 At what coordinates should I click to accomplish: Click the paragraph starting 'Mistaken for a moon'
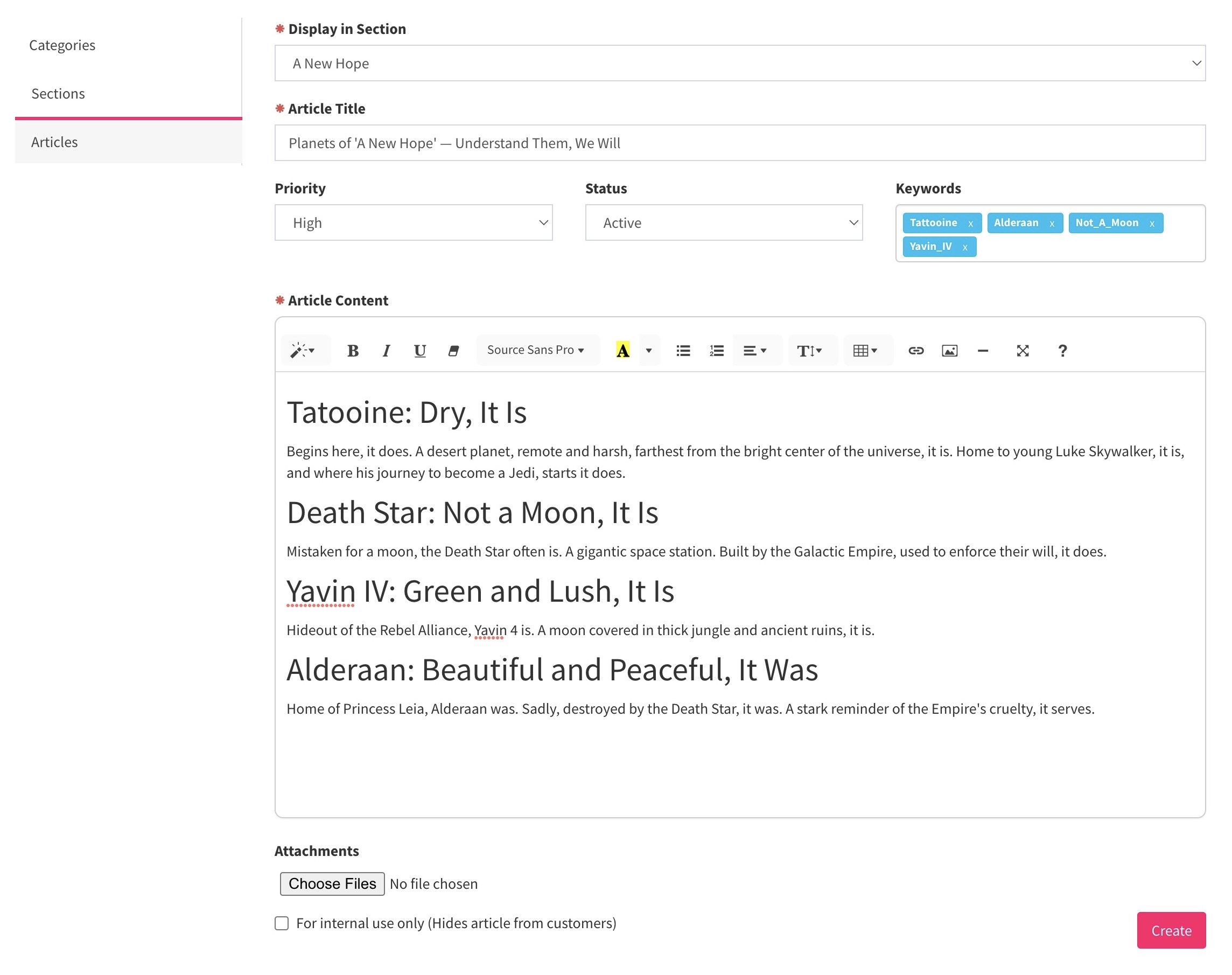[696, 552]
